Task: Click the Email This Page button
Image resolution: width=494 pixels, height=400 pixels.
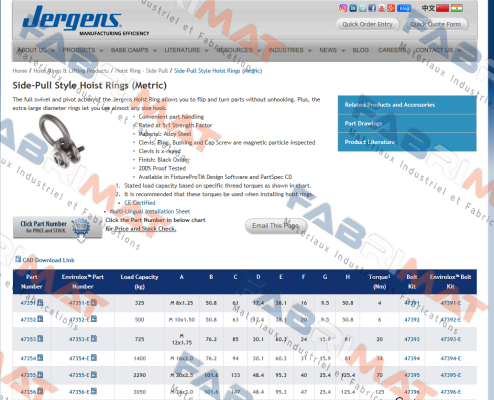Action: point(276,226)
